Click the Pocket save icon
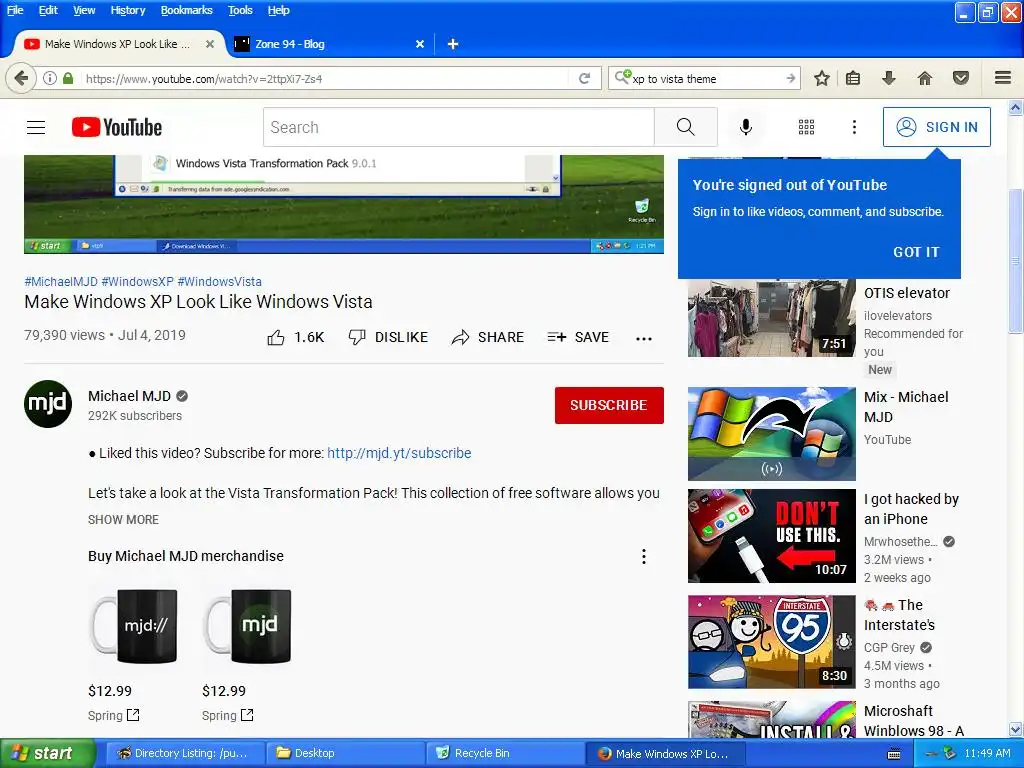 [x=961, y=78]
